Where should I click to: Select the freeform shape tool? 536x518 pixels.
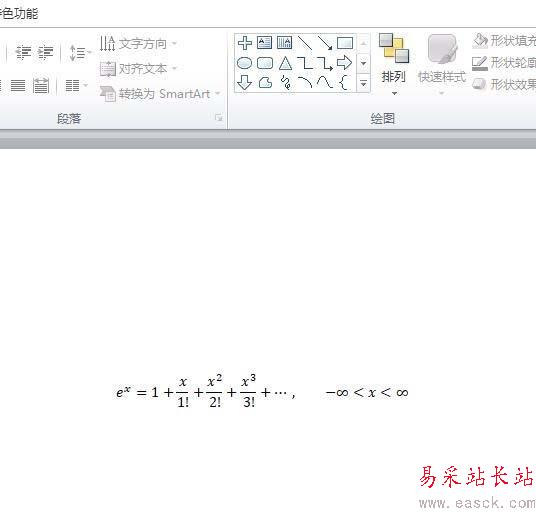265,83
